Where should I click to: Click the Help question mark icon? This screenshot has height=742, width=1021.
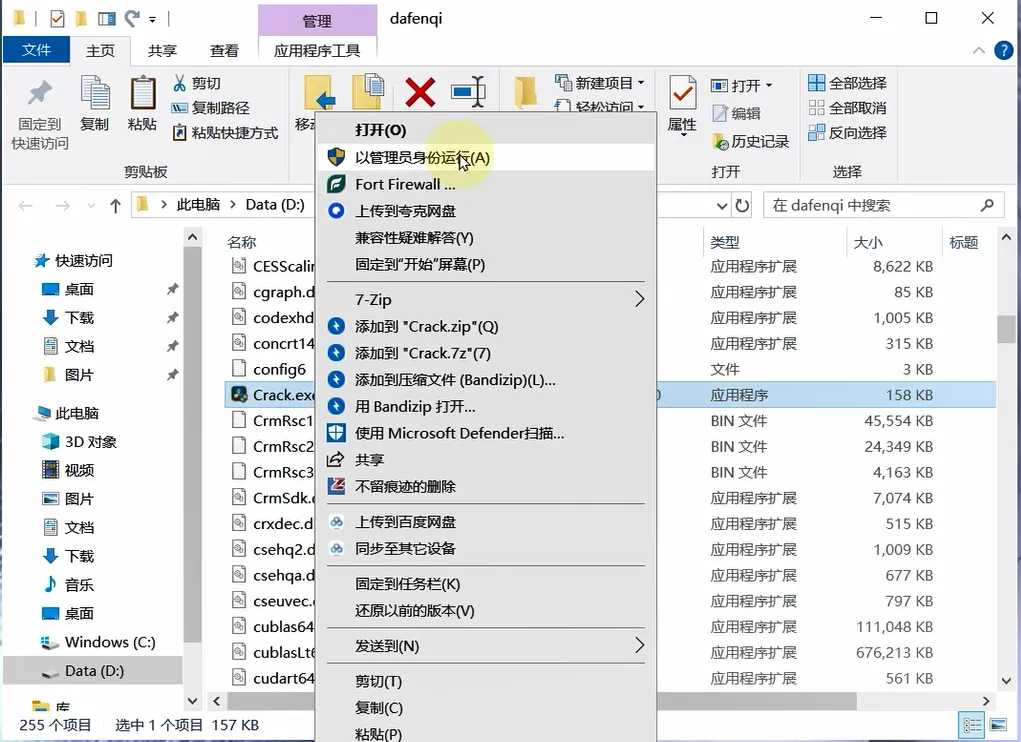[1003, 50]
